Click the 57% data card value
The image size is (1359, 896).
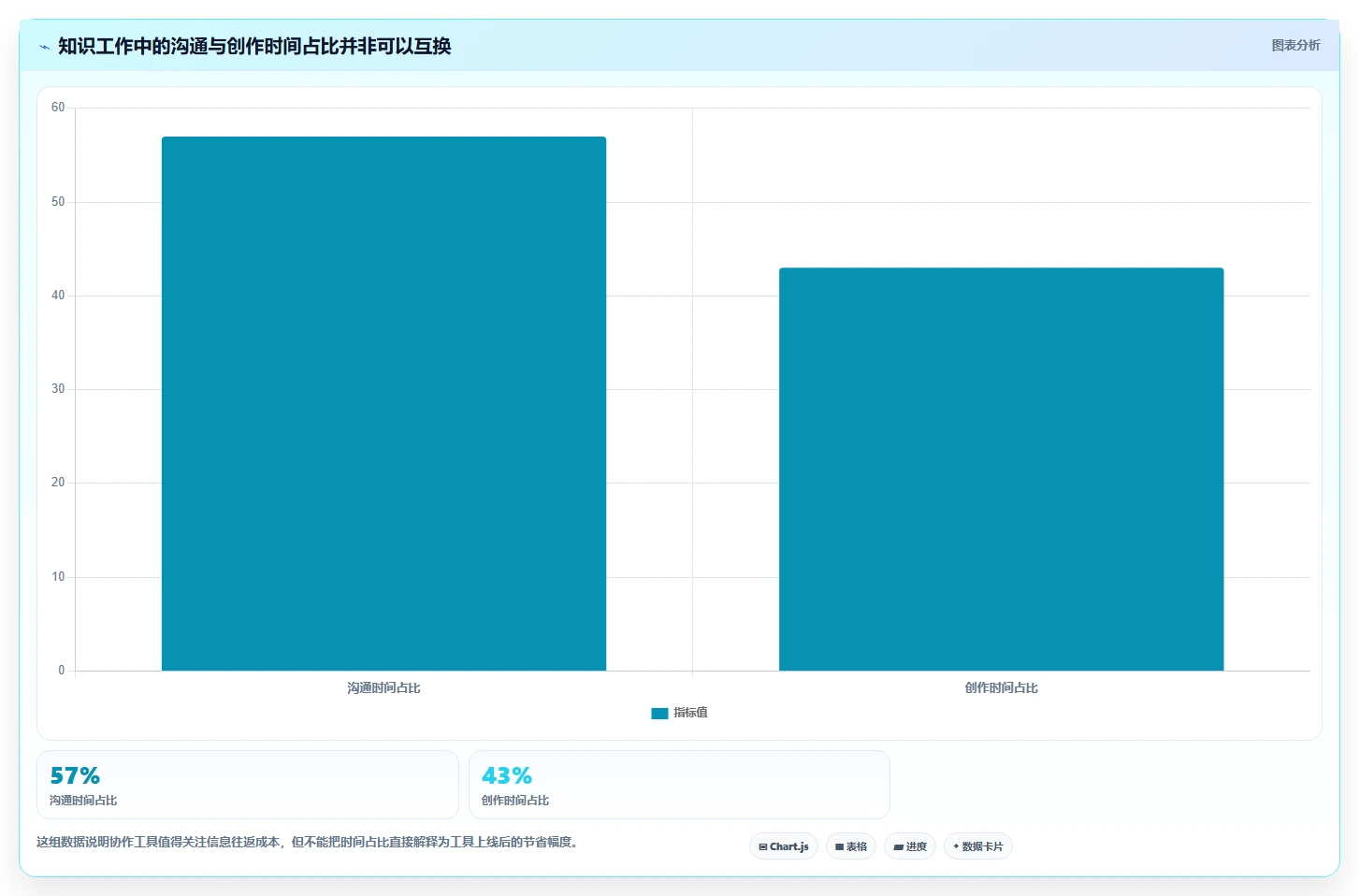click(x=75, y=775)
